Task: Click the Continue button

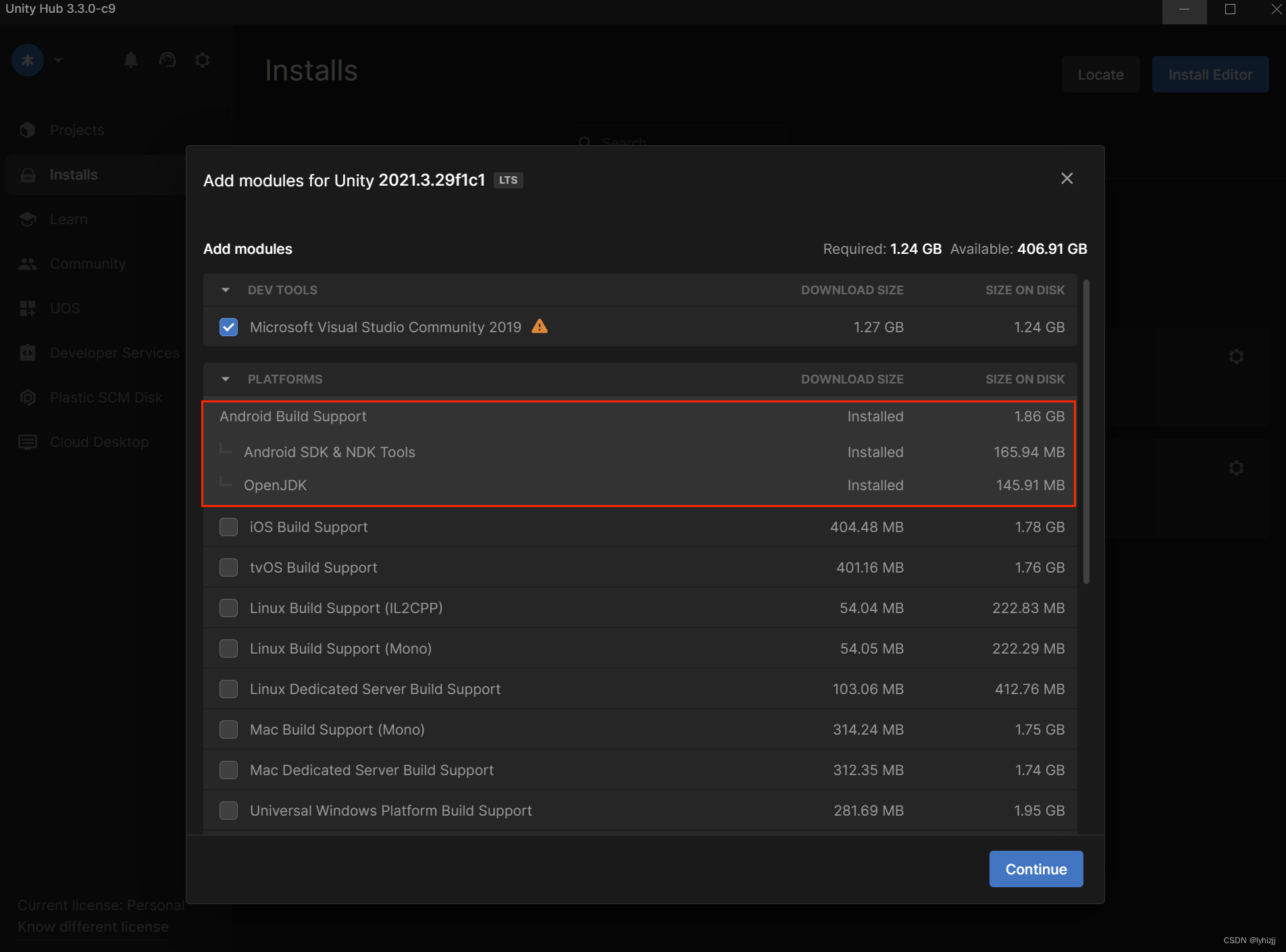Action: pos(1036,869)
